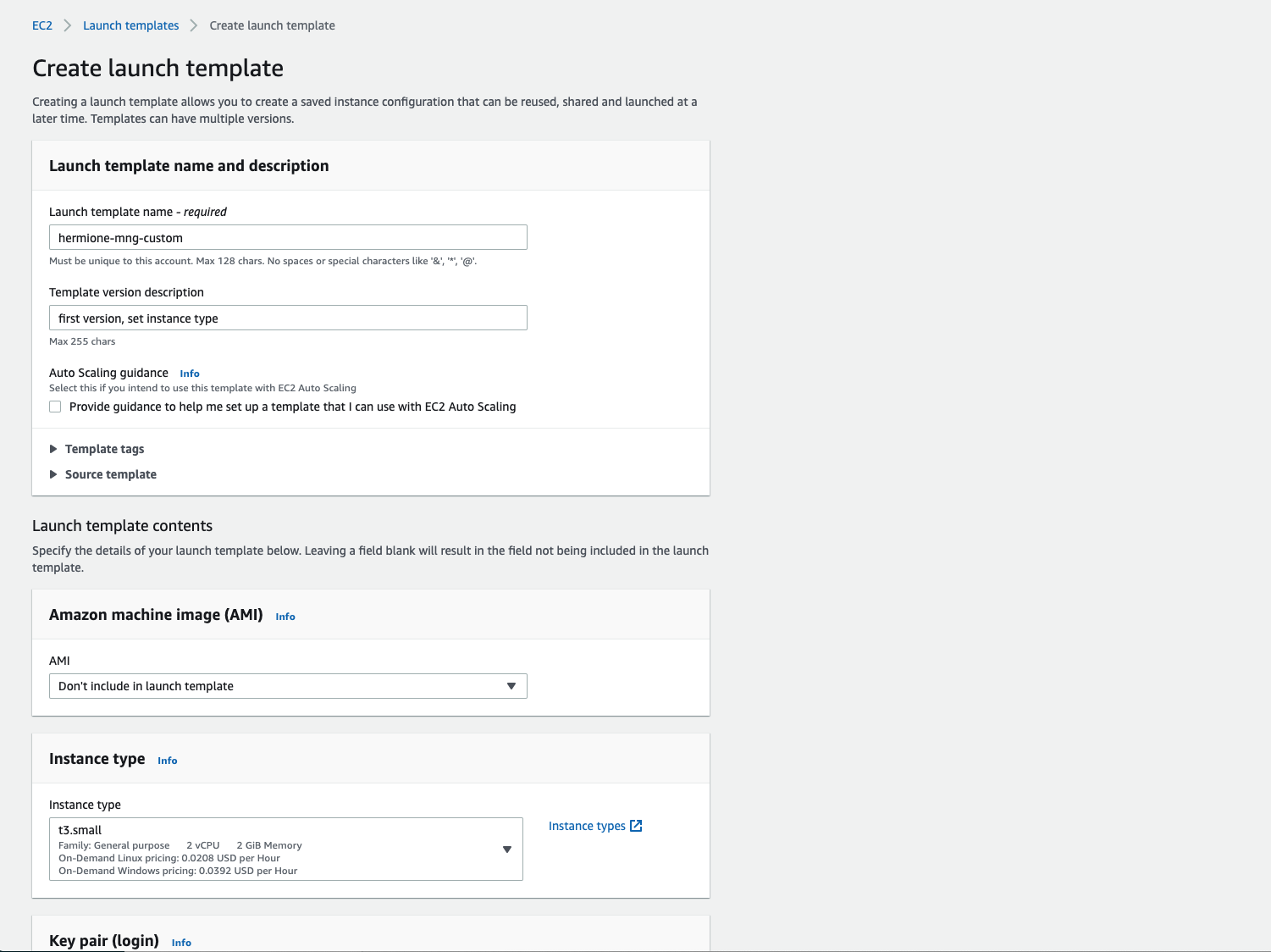Click the EC2 breadcrumb link
This screenshot has height=952, width=1271.
[42, 25]
